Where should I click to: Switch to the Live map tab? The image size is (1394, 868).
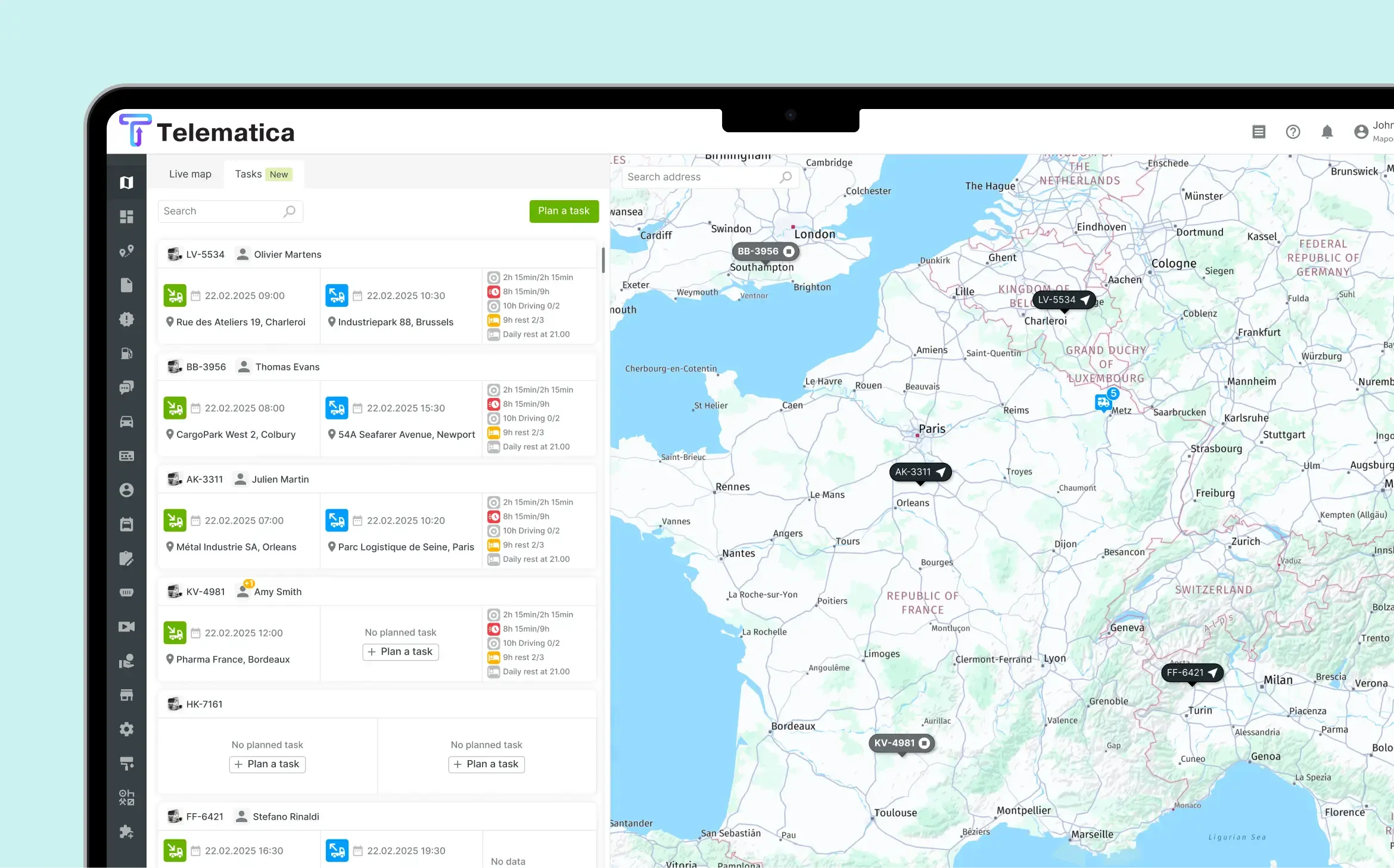(x=190, y=174)
